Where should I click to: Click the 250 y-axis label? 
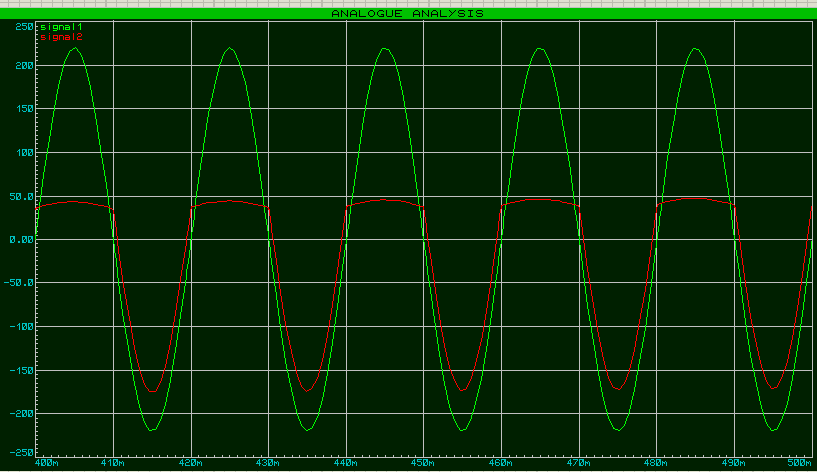[24, 27]
